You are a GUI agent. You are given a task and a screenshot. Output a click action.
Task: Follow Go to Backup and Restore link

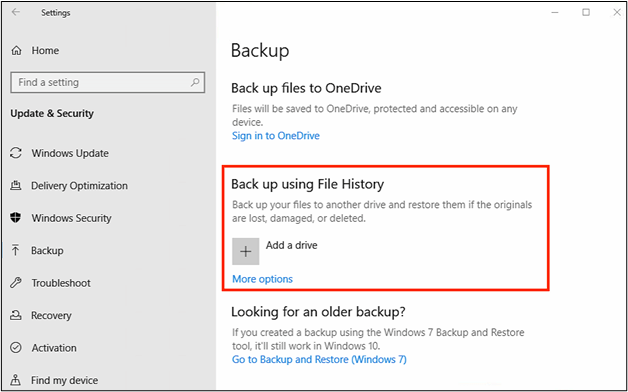click(x=319, y=360)
